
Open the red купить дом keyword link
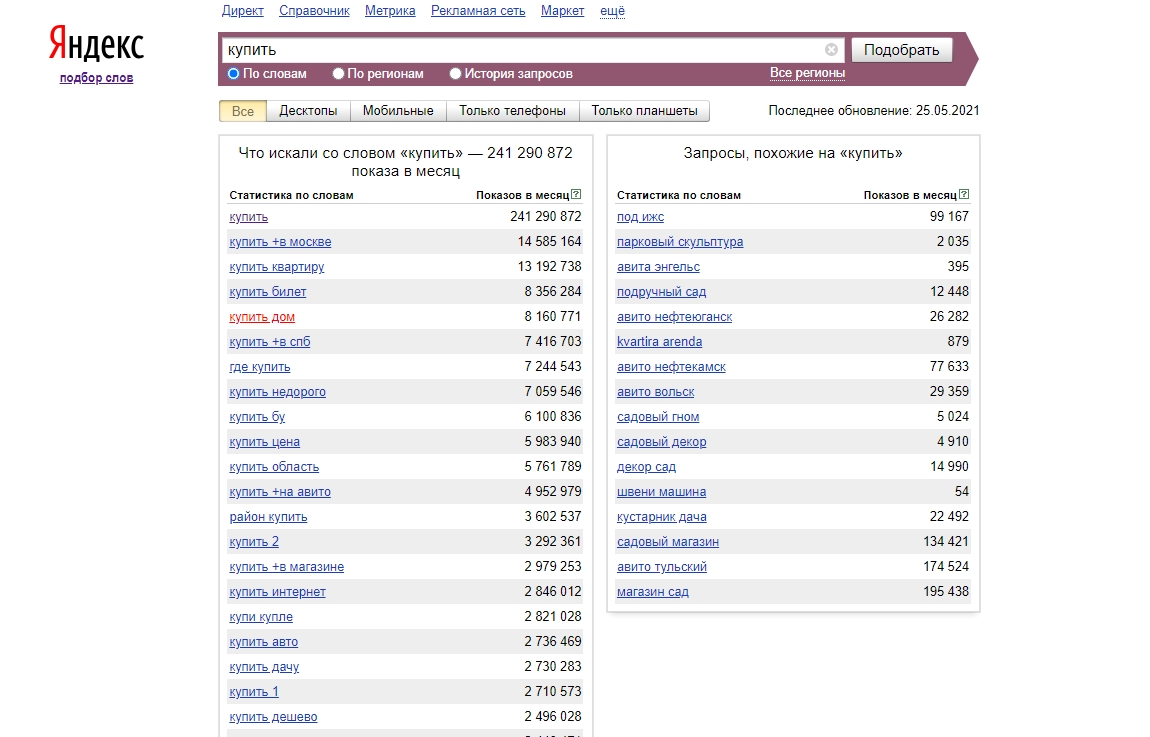pos(262,317)
